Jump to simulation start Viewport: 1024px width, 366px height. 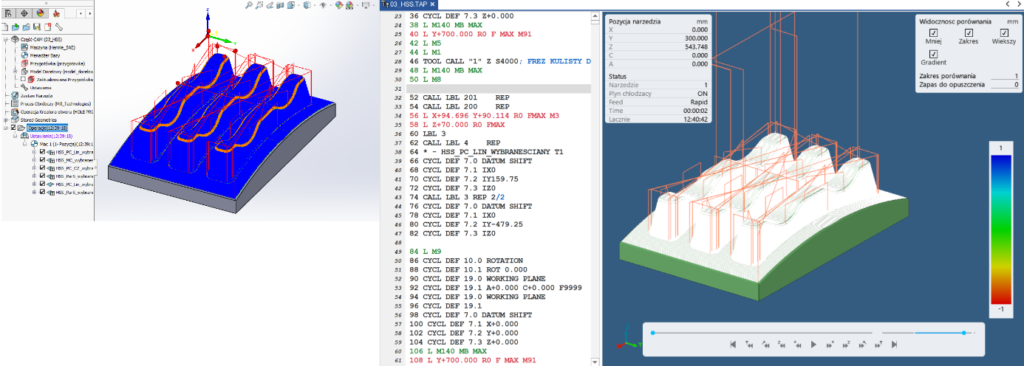(x=733, y=344)
